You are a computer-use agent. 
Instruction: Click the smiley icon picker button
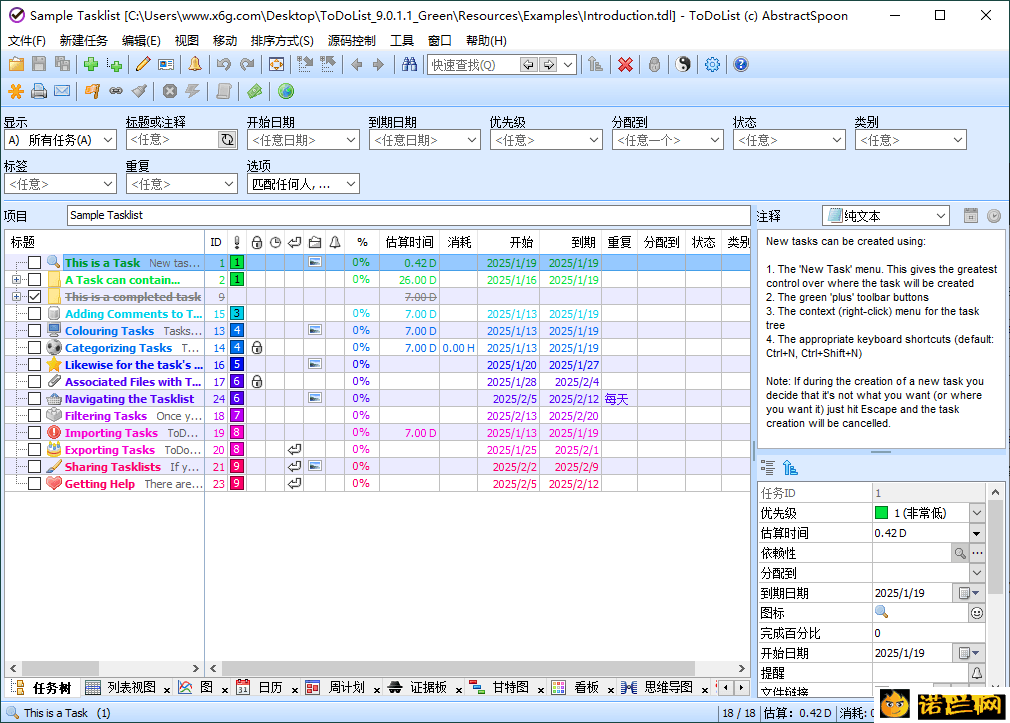pos(977,613)
